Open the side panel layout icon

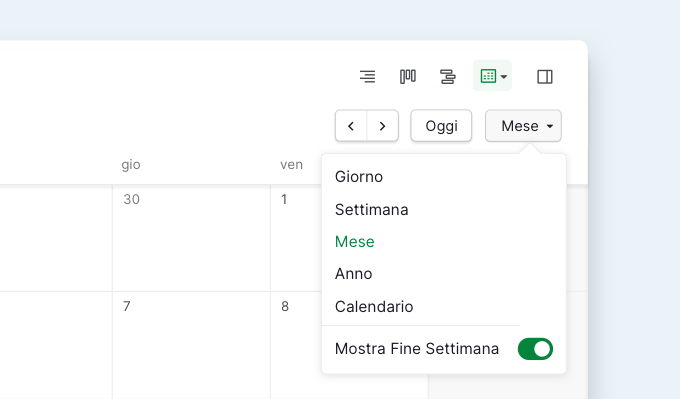[545, 76]
